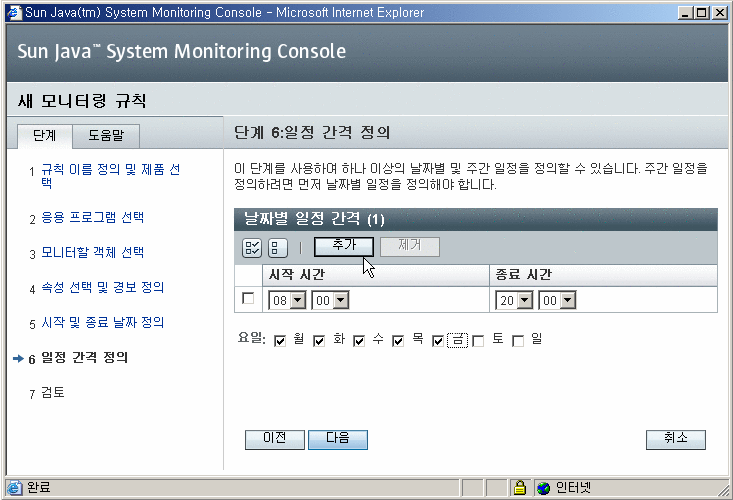Open step 2 응용 프로그램 선택

coord(93,218)
